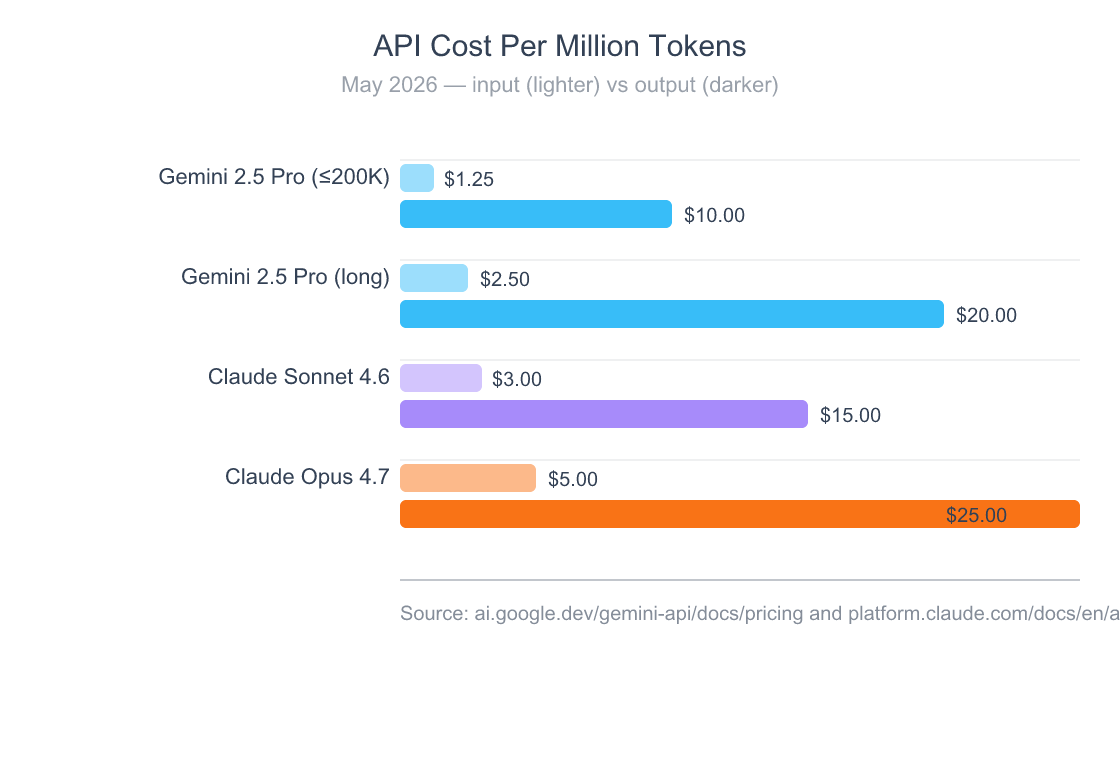Click the orange $25.00 output bar
Viewport: 1120px width, 760px height.
click(740, 514)
